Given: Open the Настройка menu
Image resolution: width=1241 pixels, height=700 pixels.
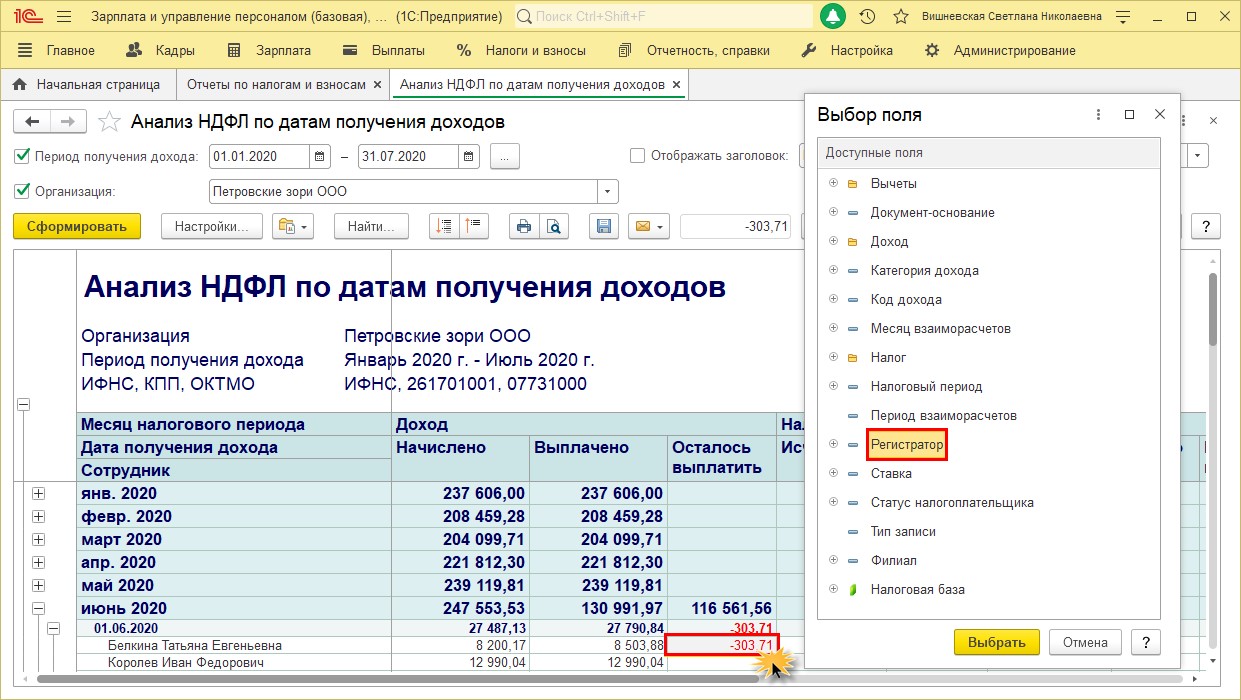Looking at the screenshot, I should click(848, 50).
